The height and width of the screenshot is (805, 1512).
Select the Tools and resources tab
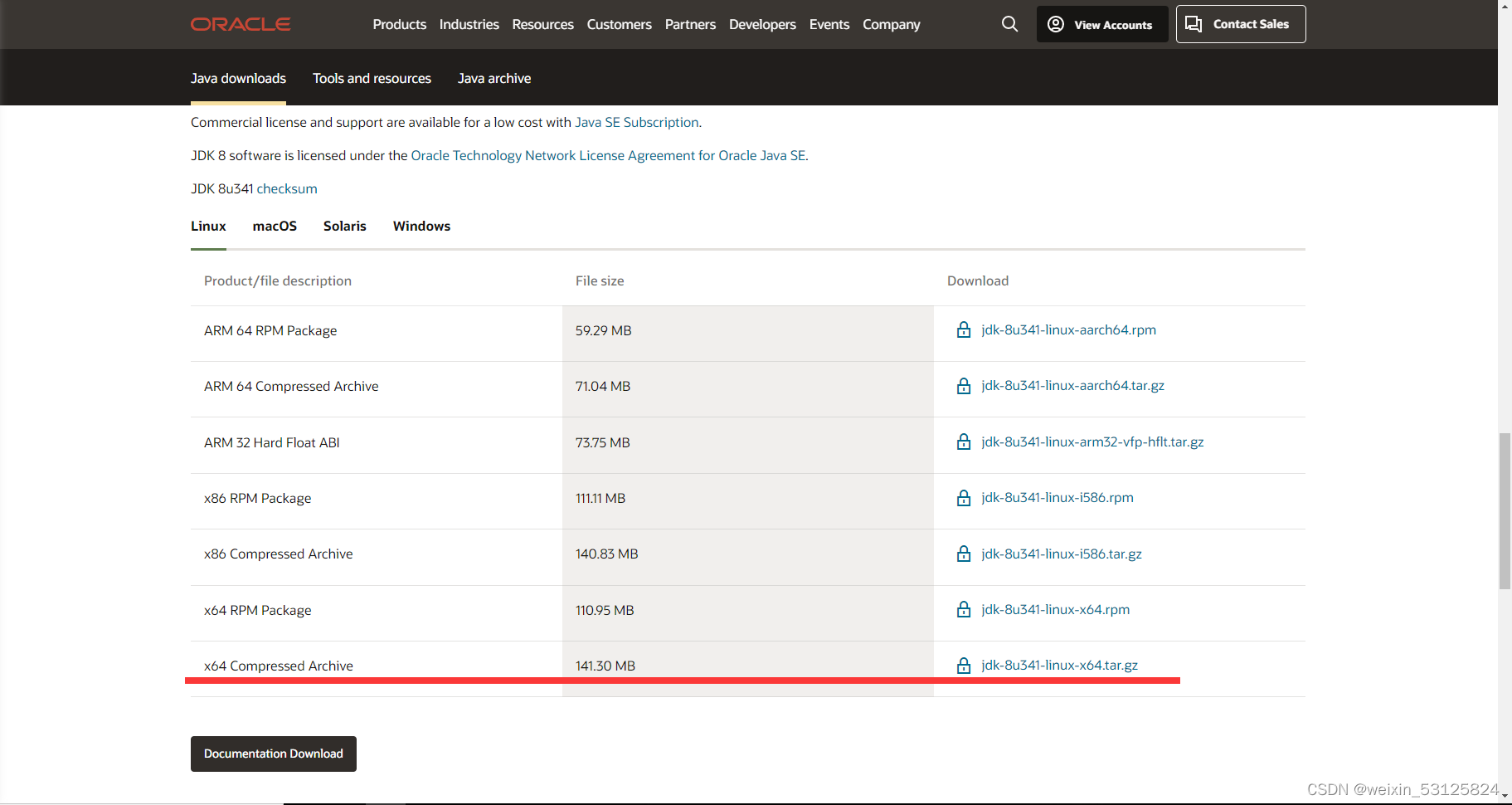click(x=372, y=78)
